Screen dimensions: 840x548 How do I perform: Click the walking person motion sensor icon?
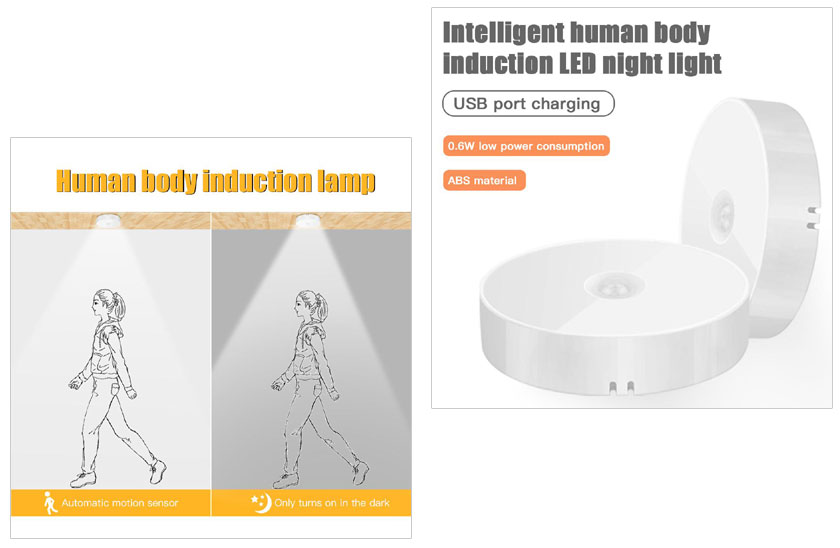[50, 502]
